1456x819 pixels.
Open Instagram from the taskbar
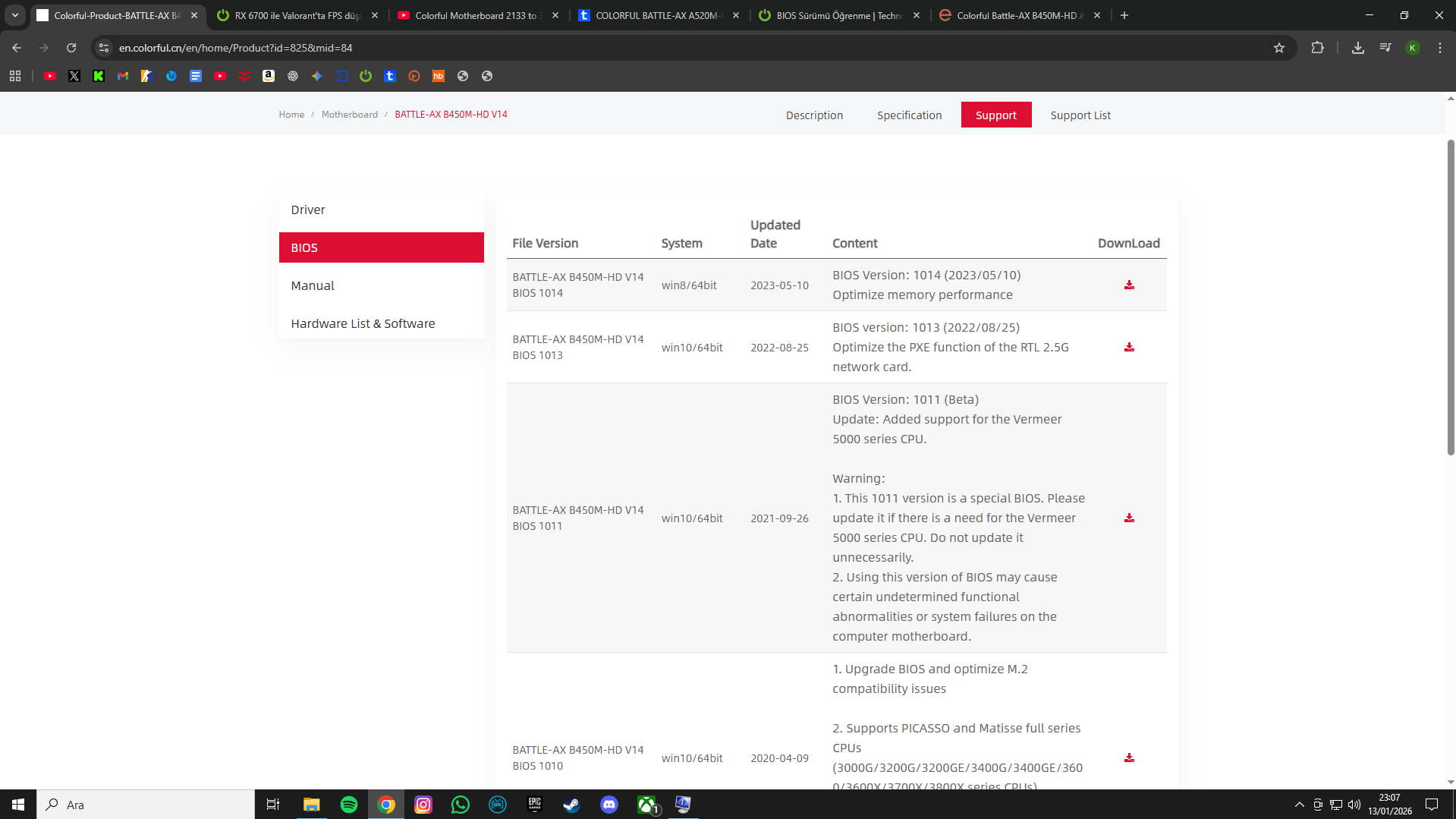423,805
